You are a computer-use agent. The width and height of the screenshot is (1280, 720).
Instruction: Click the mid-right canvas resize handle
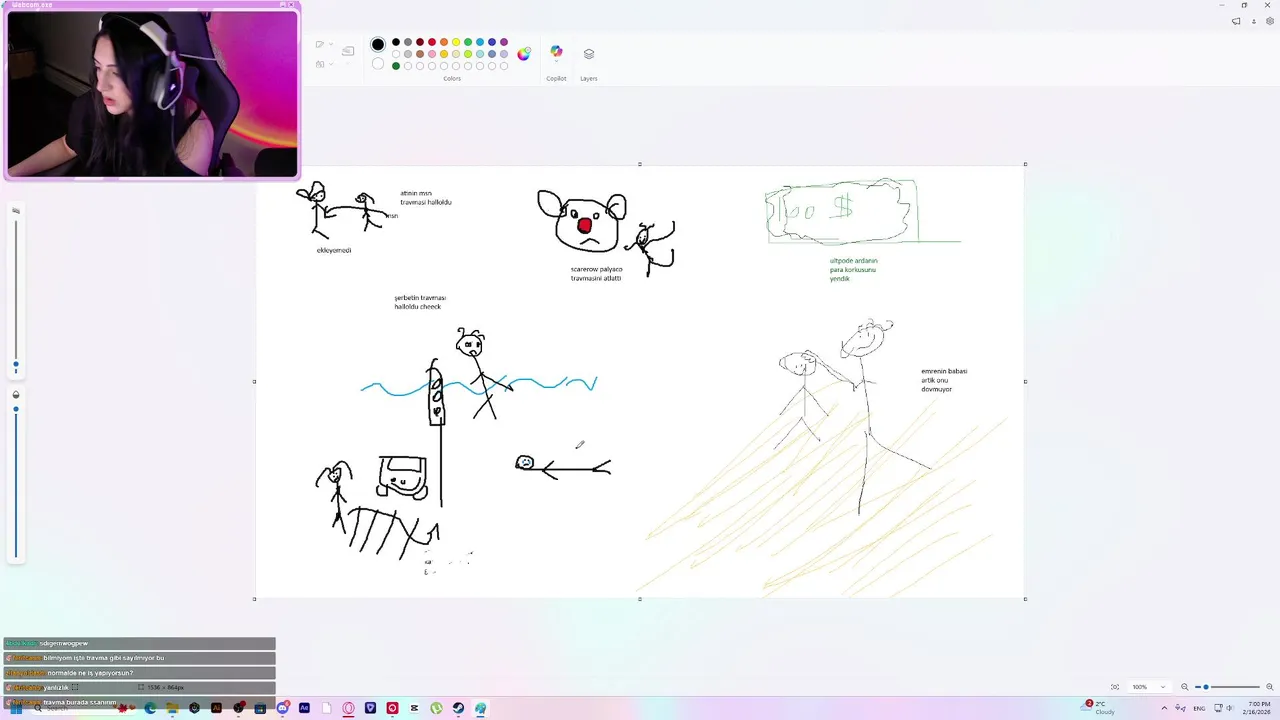(x=1025, y=381)
